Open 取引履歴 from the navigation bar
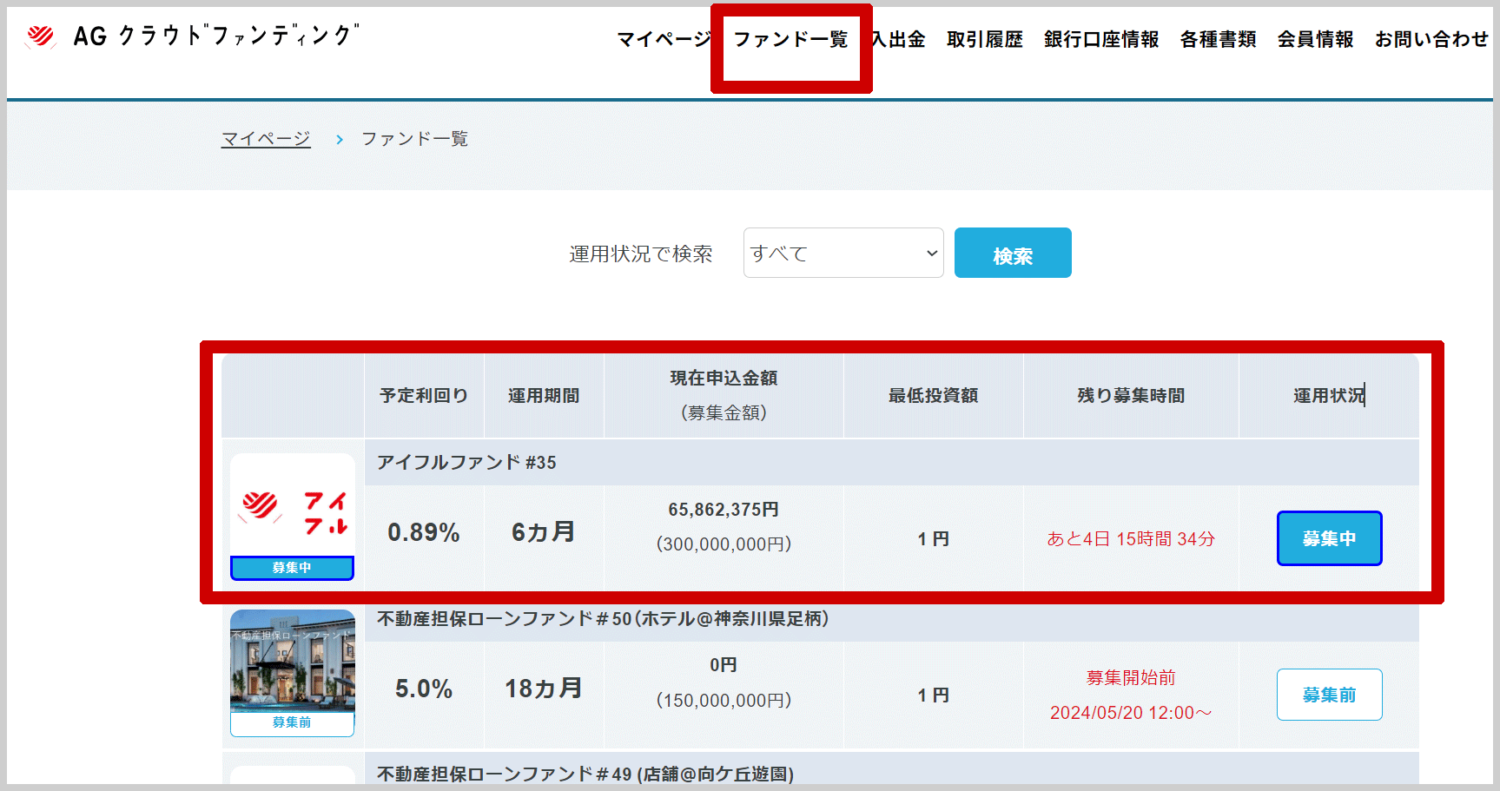Image resolution: width=1500 pixels, height=791 pixels. pyautogui.click(x=985, y=40)
